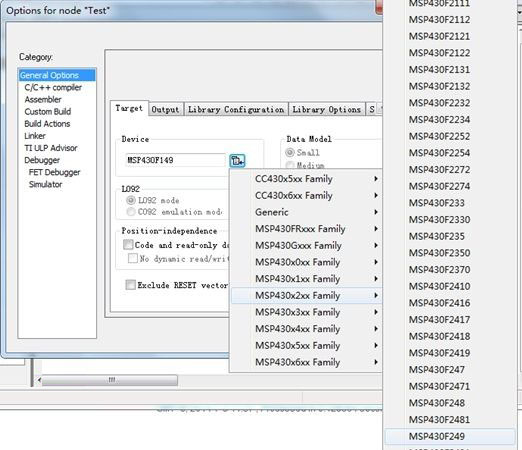
Task: Choose MSP430F2417 from device list
Action: [x=449, y=319]
